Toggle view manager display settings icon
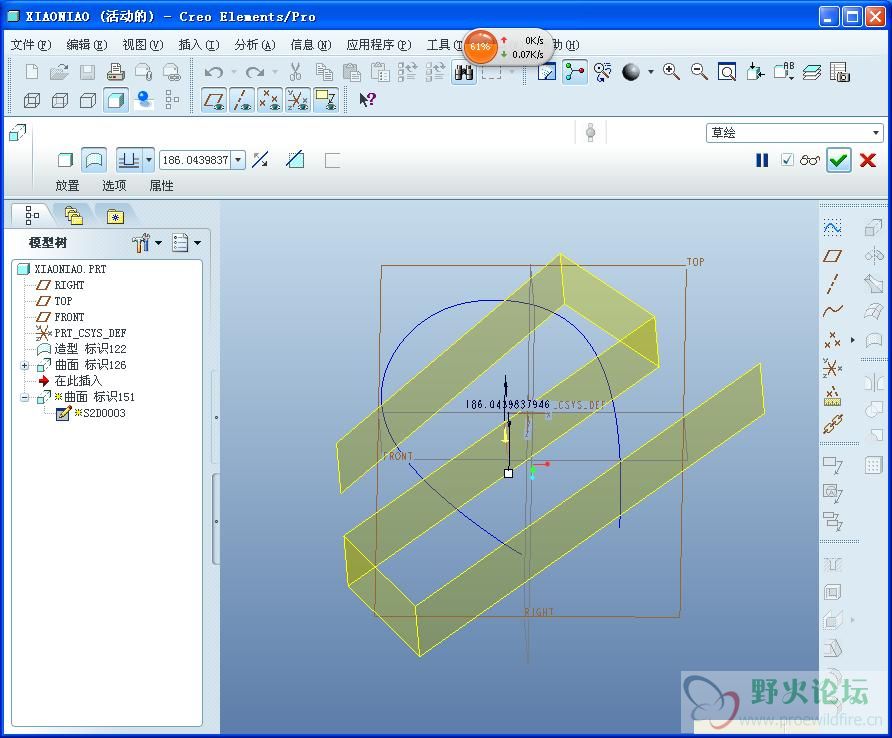The image size is (892, 738). pyautogui.click(x=840, y=72)
